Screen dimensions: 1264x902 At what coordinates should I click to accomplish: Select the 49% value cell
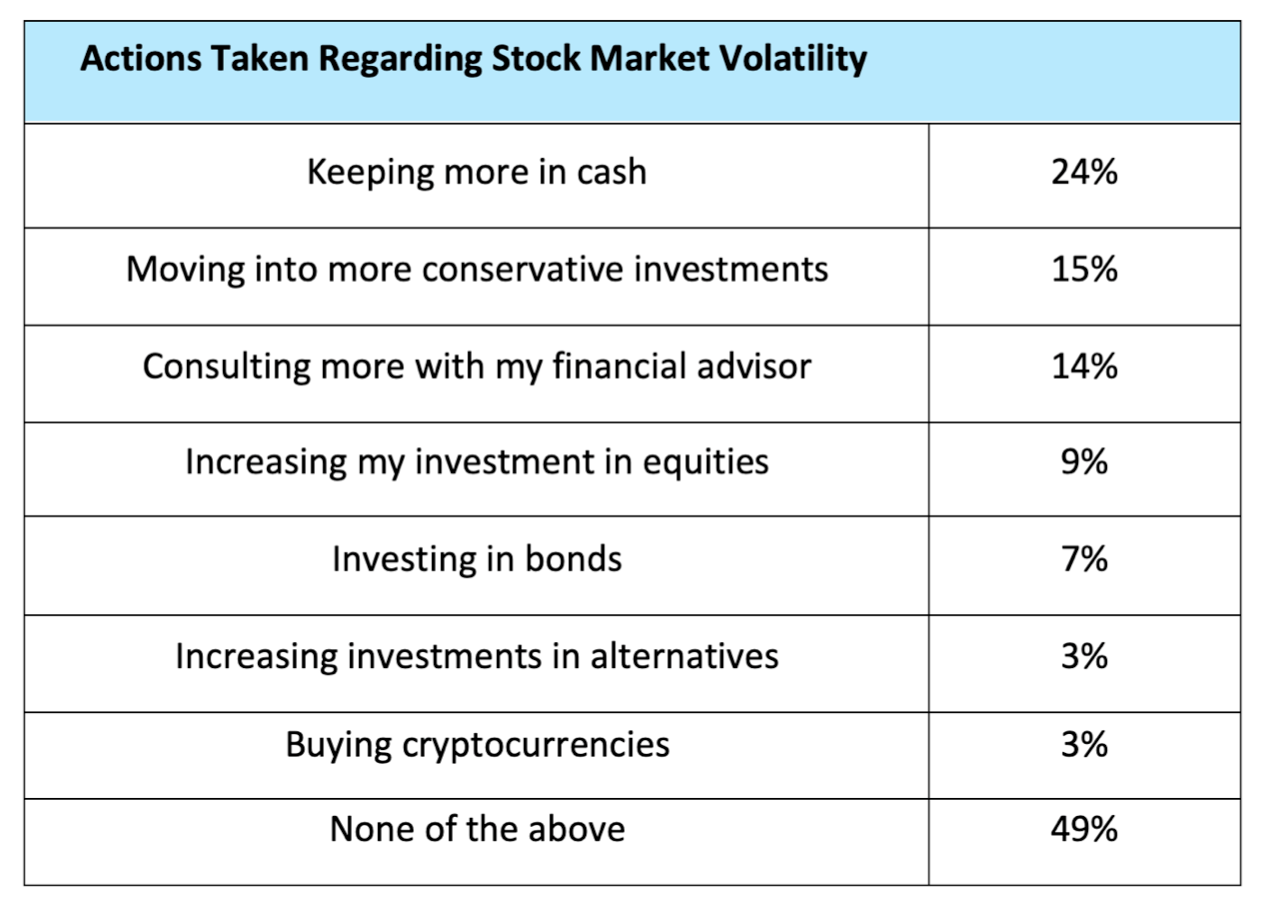click(x=1084, y=829)
